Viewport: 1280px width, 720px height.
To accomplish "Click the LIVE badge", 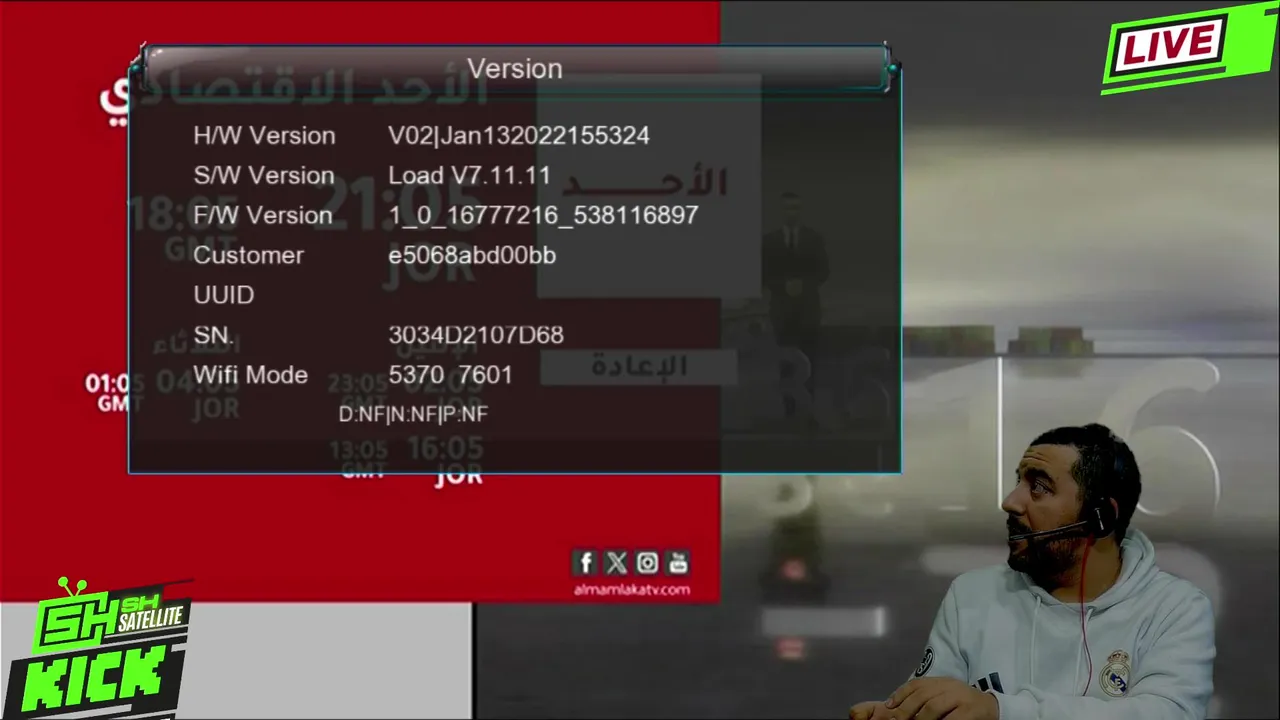I will tap(1188, 48).
